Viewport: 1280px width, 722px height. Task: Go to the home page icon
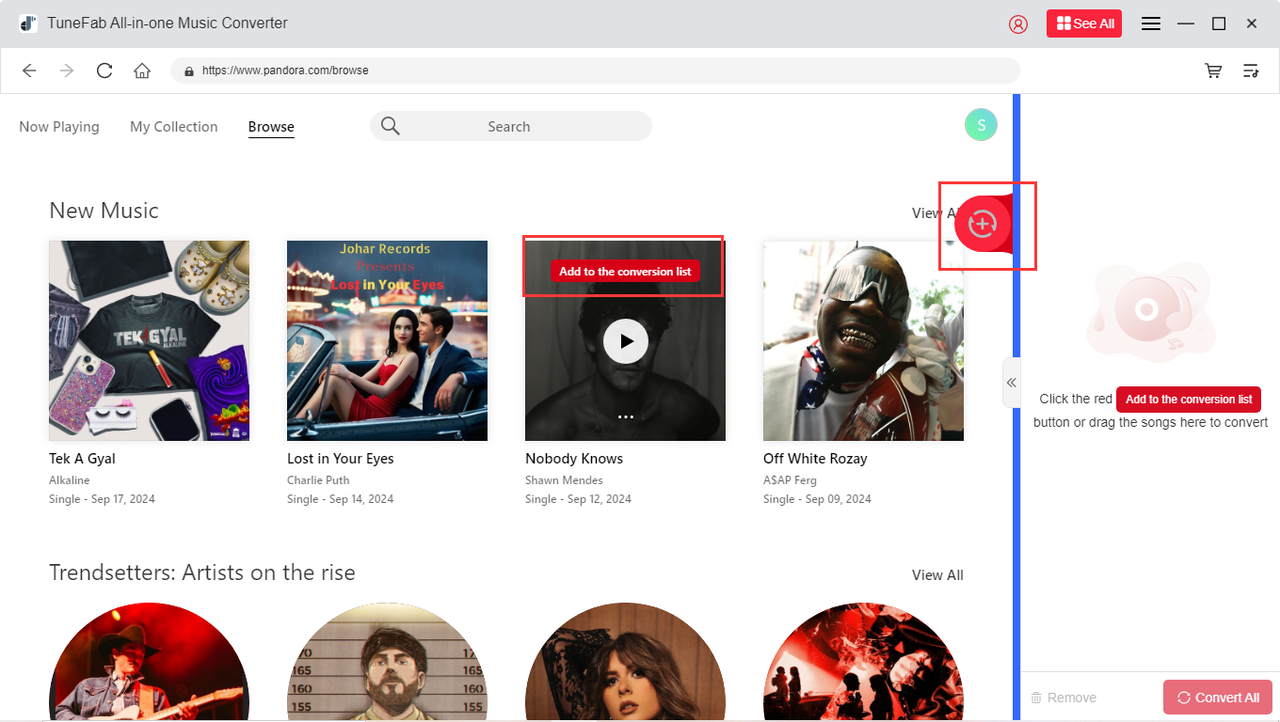coord(142,71)
